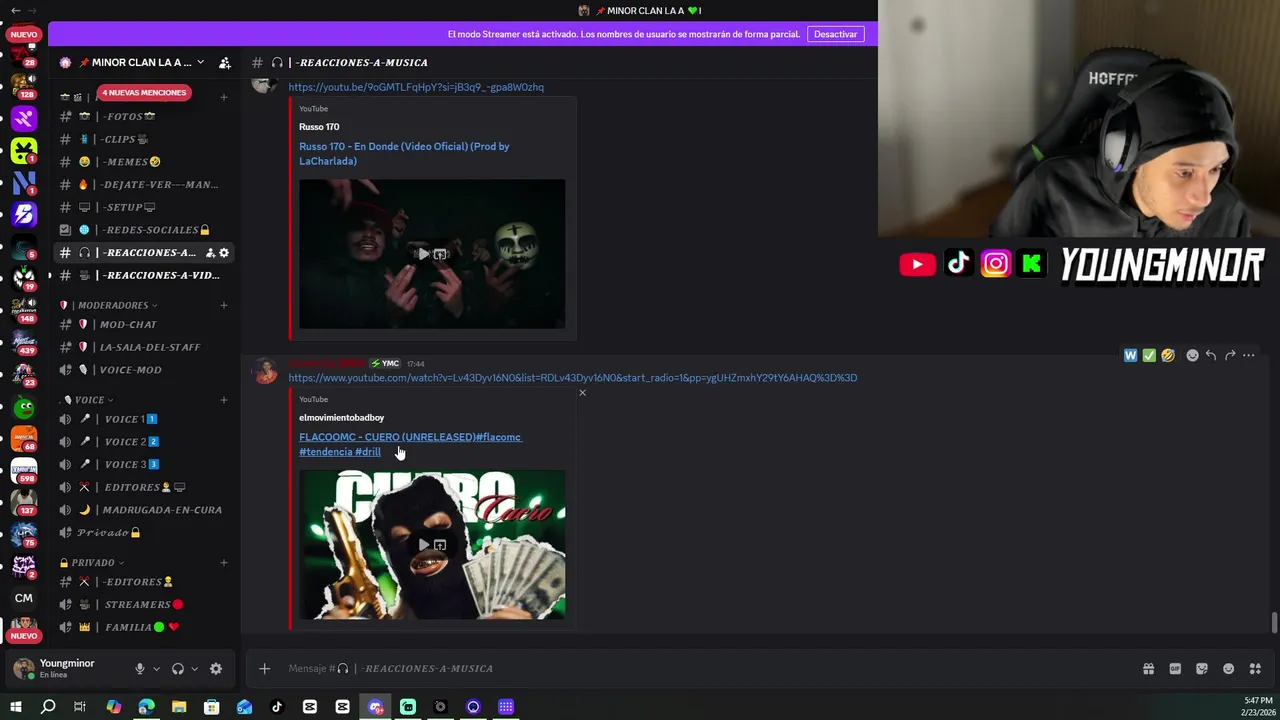Image resolution: width=1280 pixels, height=720 pixels.
Task: Click the Windows Start button
Action: 15,707
